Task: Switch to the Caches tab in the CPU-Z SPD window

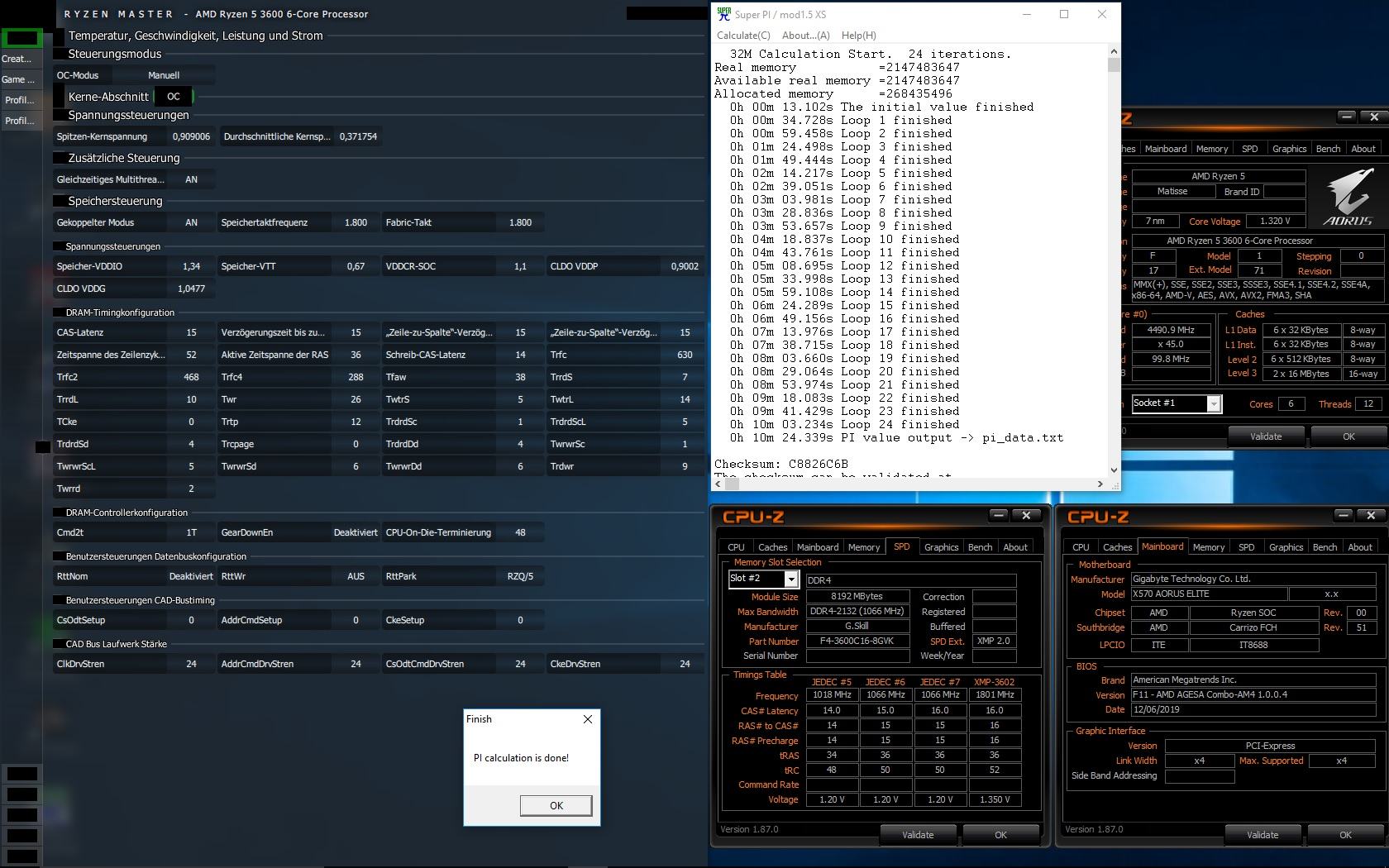Action: [x=773, y=547]
